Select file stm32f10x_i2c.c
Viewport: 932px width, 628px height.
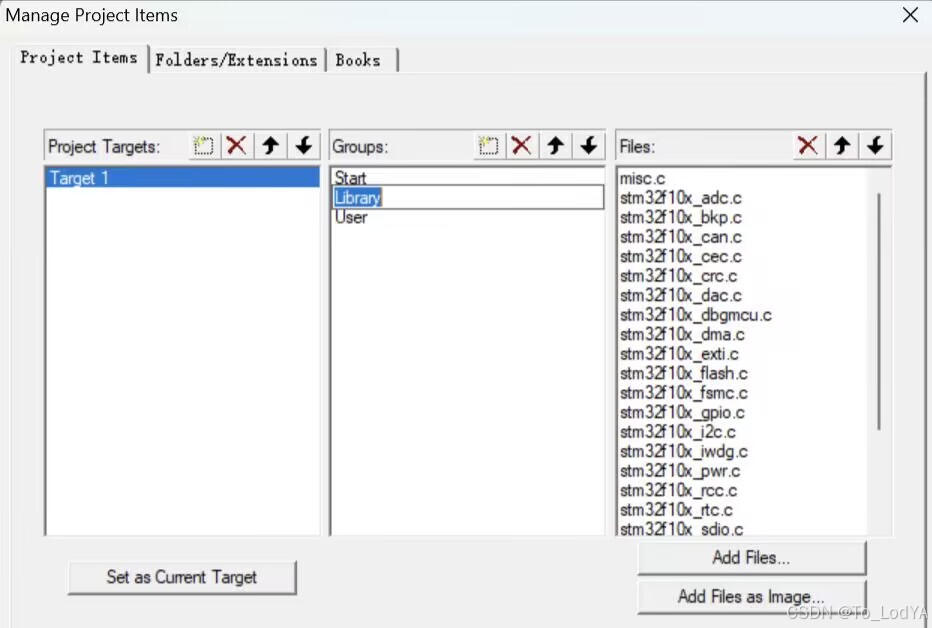coord(678,432)
